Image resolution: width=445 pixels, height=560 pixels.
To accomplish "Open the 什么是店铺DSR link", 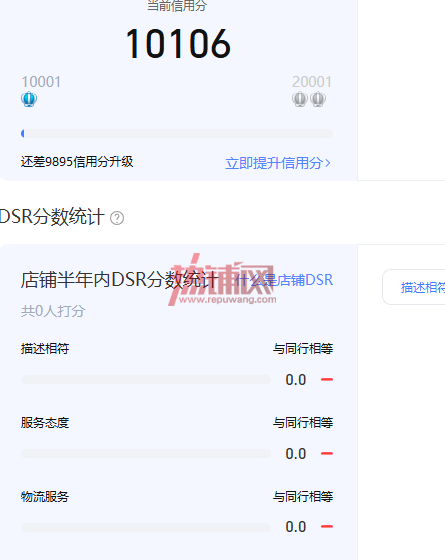I will tap(284, 280).
